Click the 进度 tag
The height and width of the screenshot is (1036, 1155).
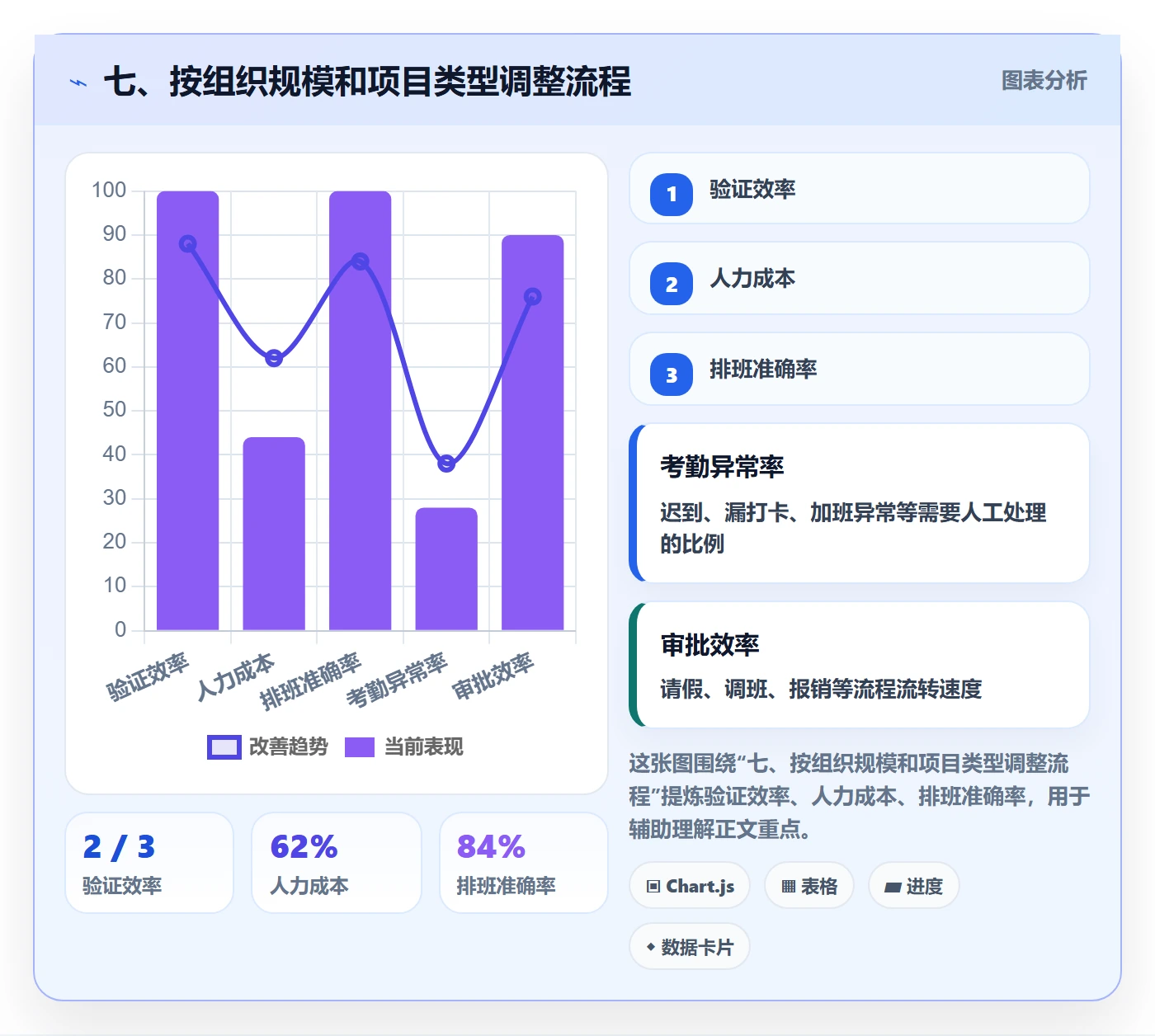(913, 886)
